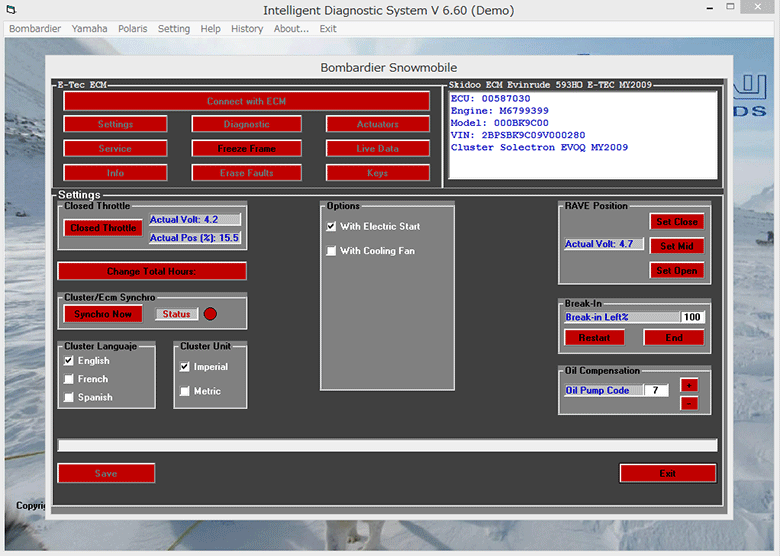Enable With Cooling Fan option
The height and width of the screenshot is (556, 780).
pos(331,251)
